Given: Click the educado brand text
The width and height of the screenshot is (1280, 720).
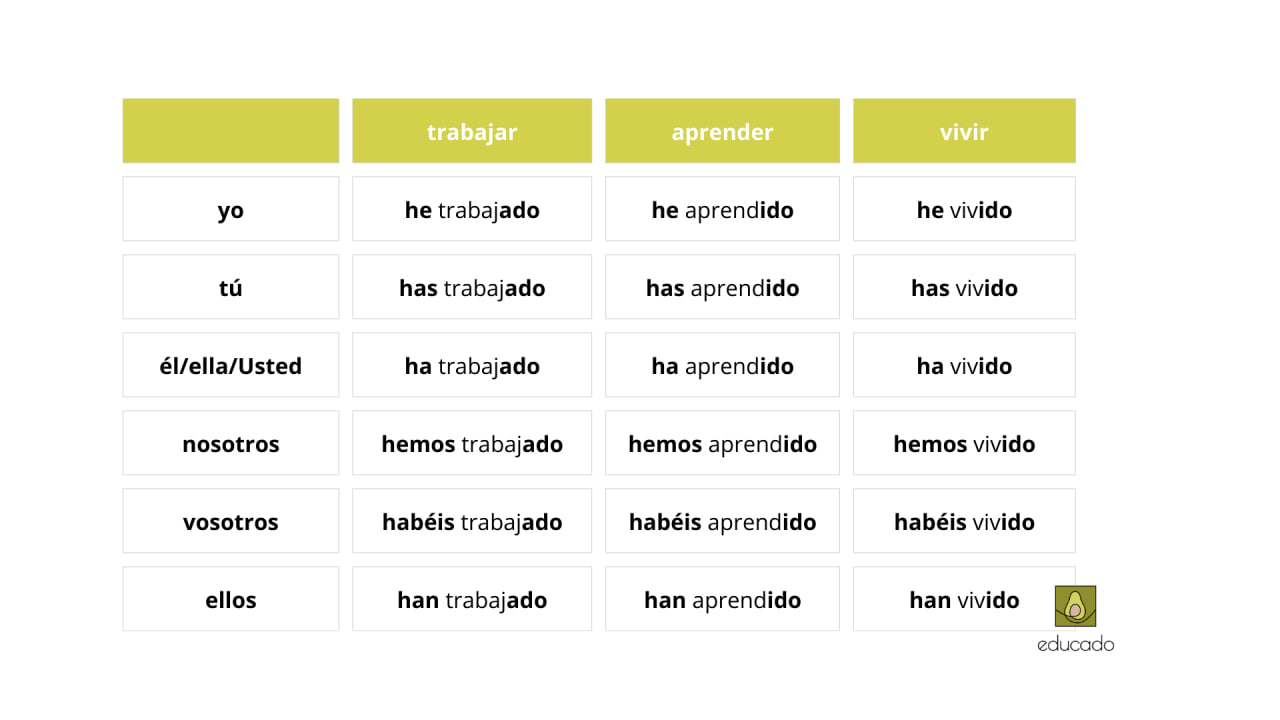Looking at the screenshot, I should pos(1075,644).
